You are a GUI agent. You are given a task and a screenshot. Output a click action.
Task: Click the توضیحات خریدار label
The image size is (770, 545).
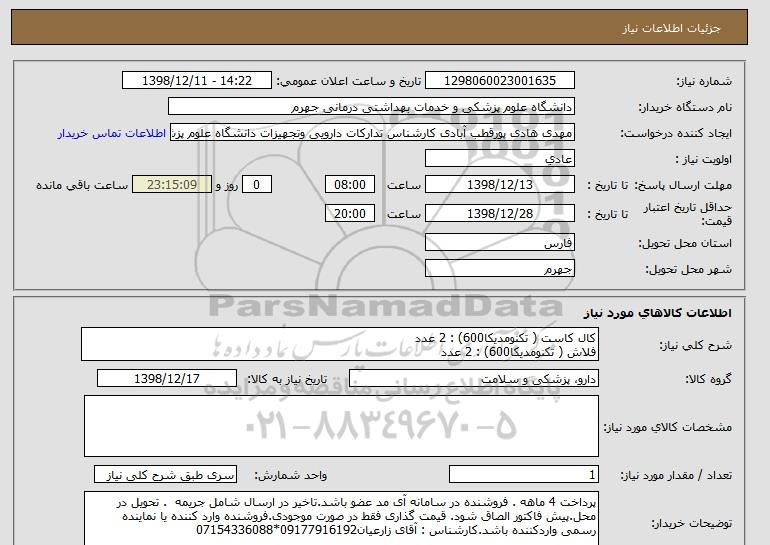[692, 523]
